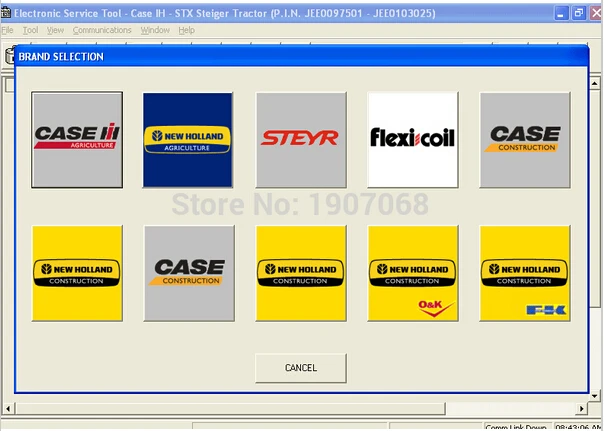
Task: Open the View menu
Action: click(x=55, y=30)
